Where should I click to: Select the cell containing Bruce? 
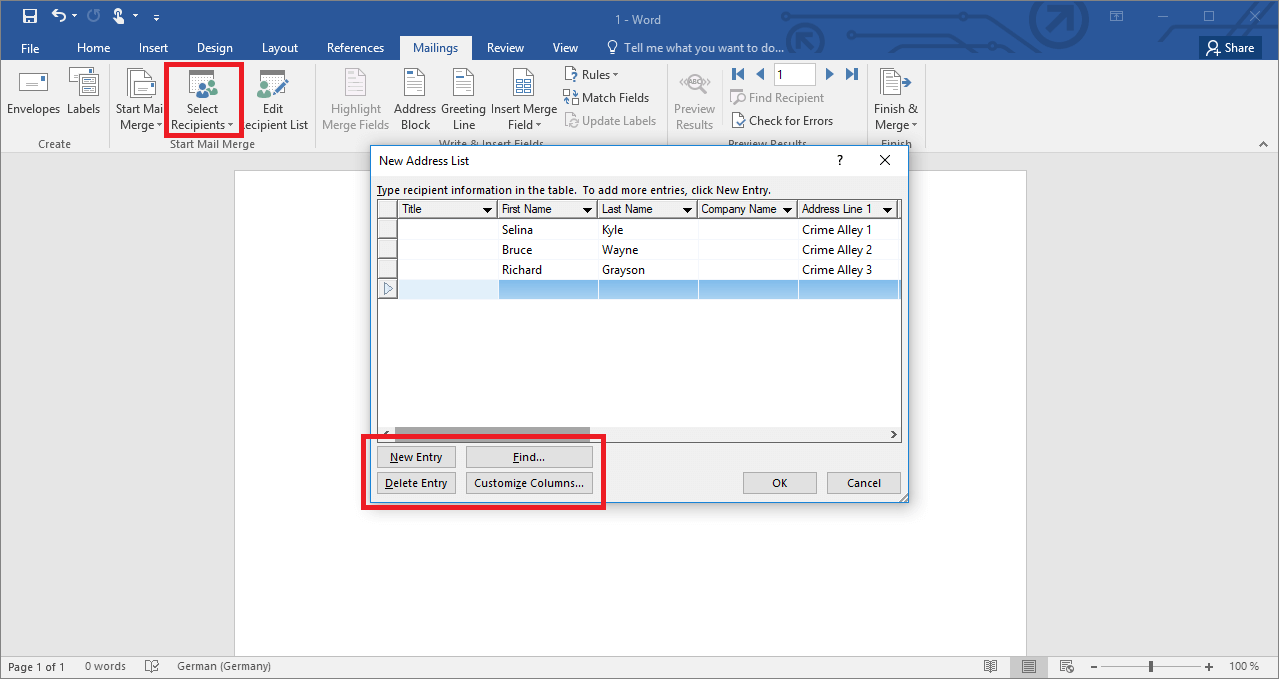(547, 250)
